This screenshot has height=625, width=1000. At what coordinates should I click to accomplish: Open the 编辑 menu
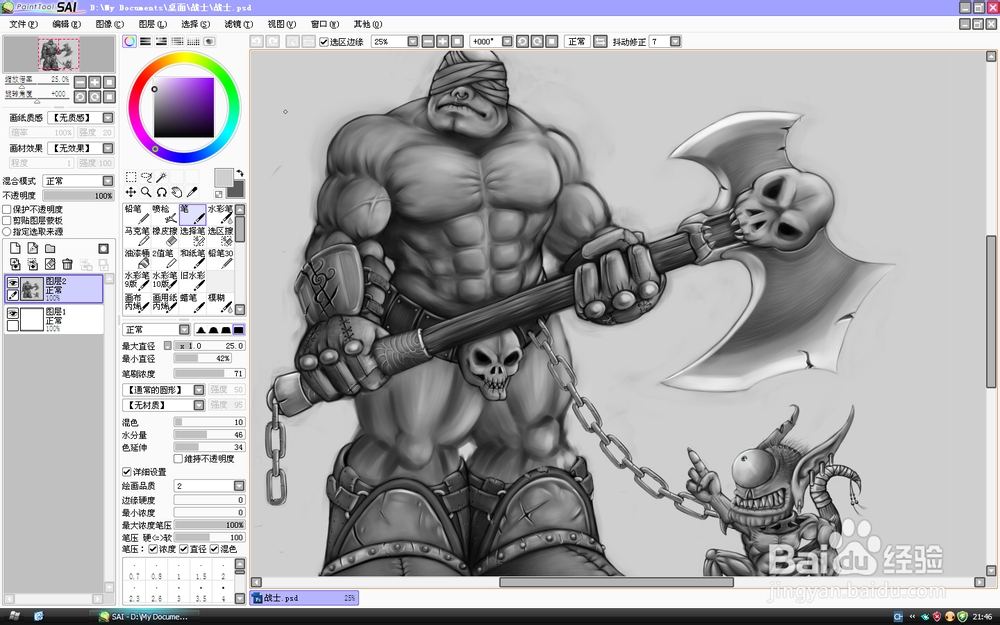click(x=66, y=24)
